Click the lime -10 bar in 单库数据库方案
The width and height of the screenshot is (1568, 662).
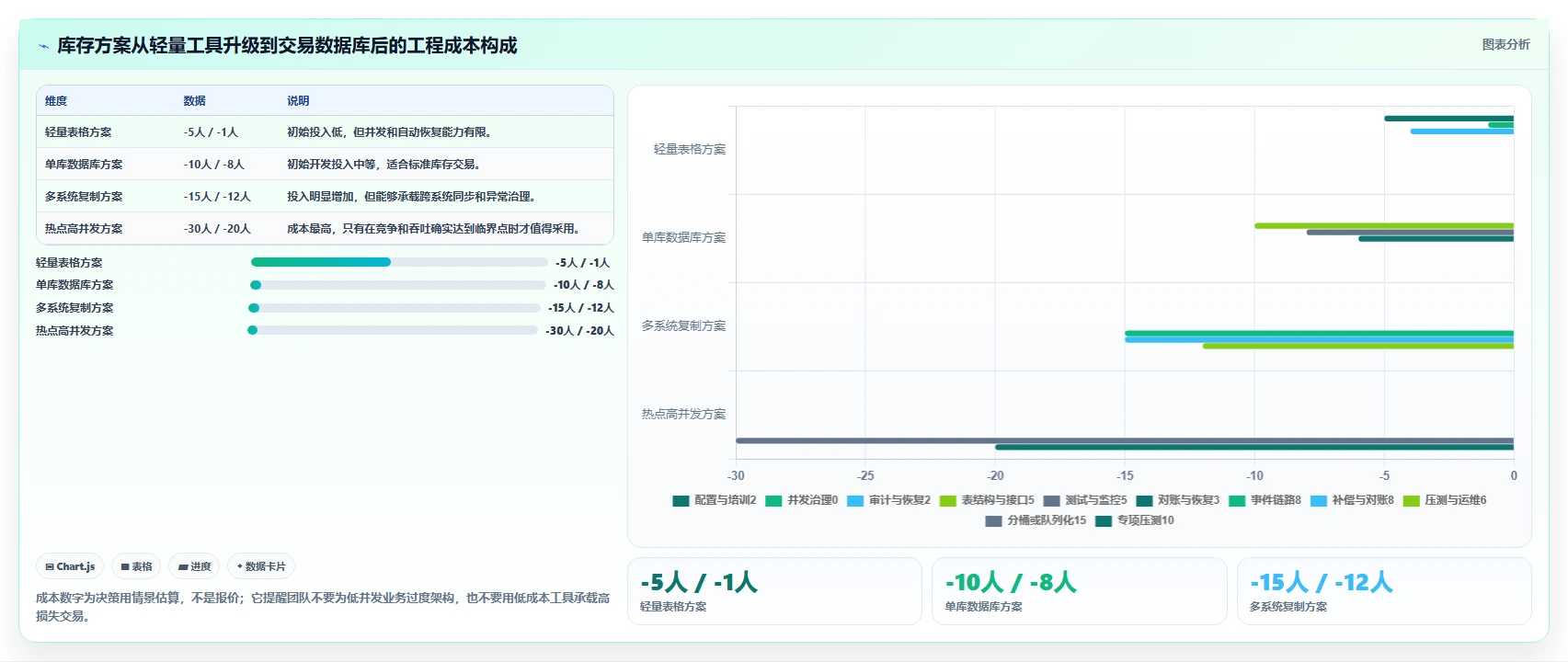tap(1384, 225)
